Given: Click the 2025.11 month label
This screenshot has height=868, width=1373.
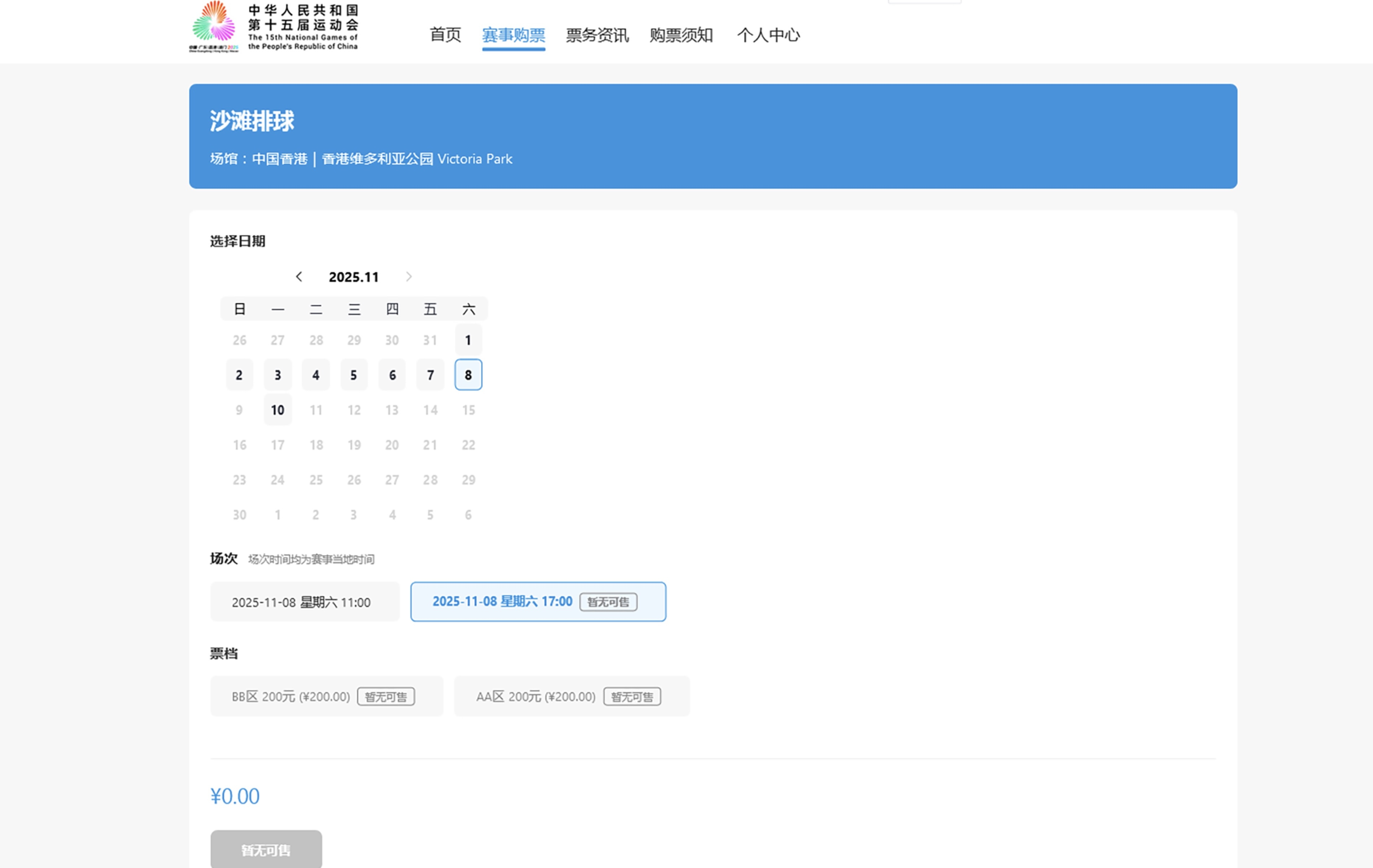Looking at the screenshot, I should (354, 277).
